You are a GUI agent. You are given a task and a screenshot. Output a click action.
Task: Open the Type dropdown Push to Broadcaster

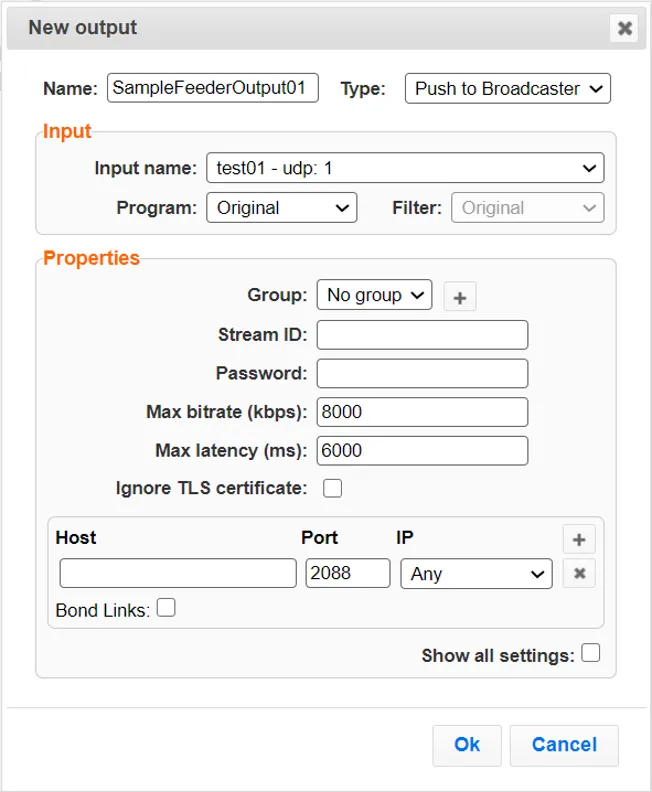click(507, 89)
